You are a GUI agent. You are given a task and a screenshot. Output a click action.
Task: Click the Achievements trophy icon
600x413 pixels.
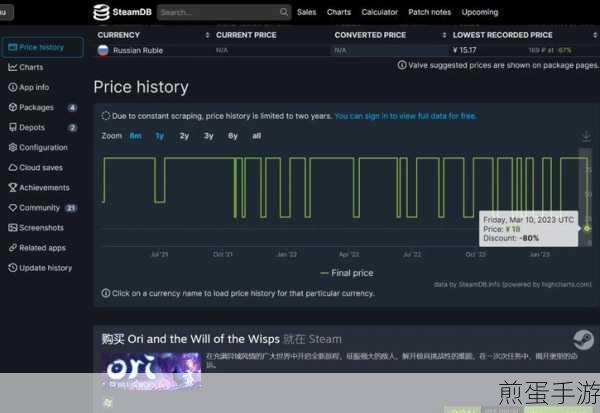(x=13, y=188)
